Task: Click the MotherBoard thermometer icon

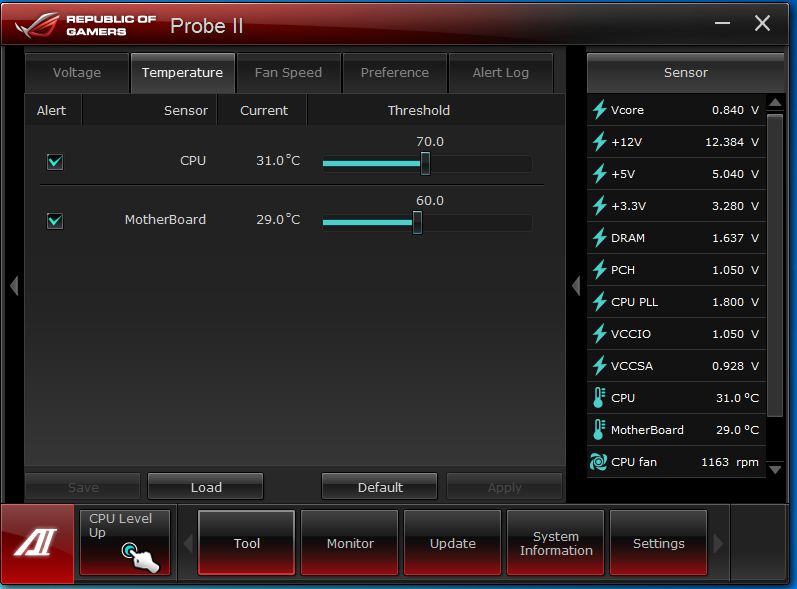Action: click(599, 430)
